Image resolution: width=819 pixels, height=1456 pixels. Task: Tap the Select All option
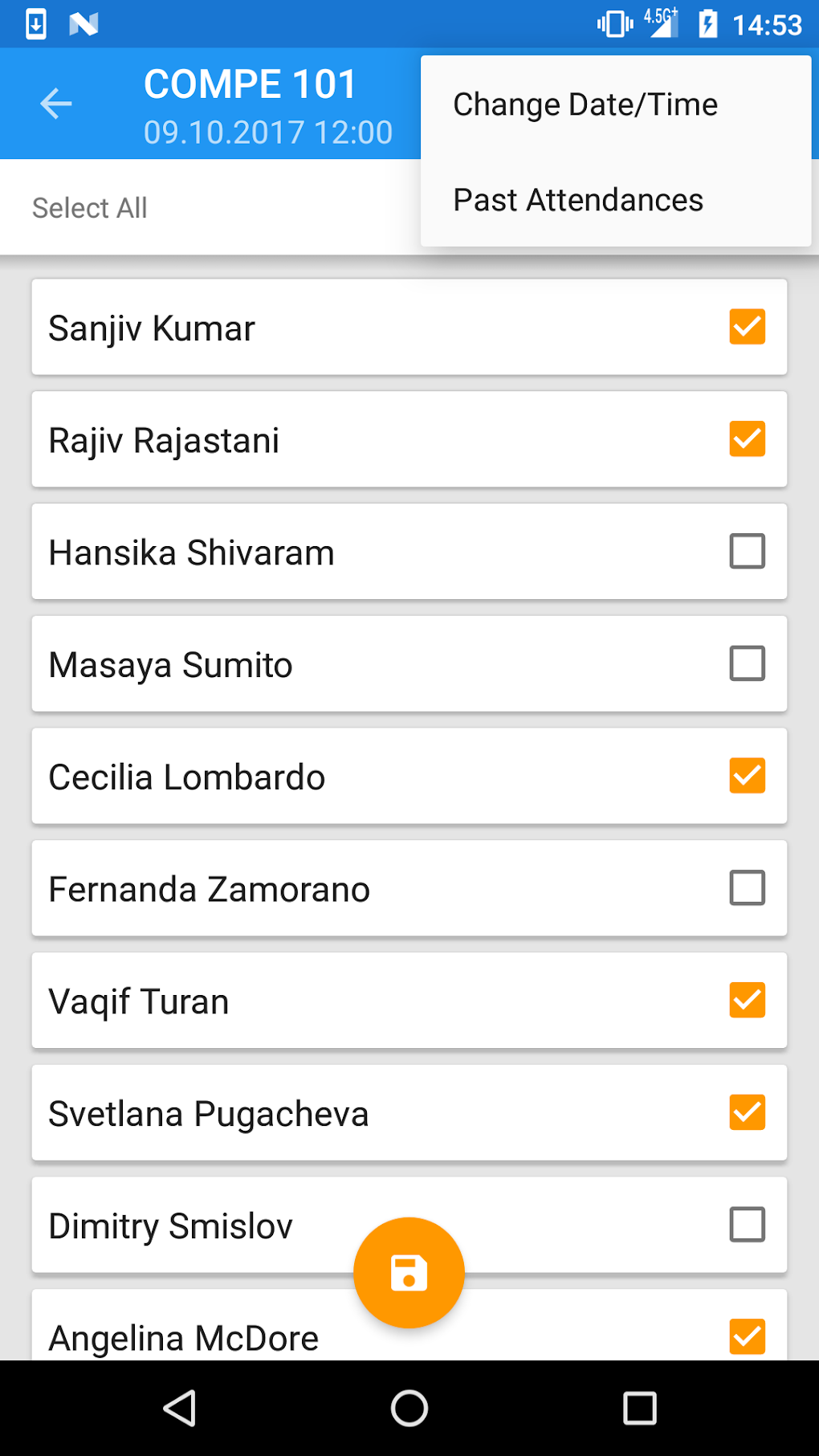(90, 208)
